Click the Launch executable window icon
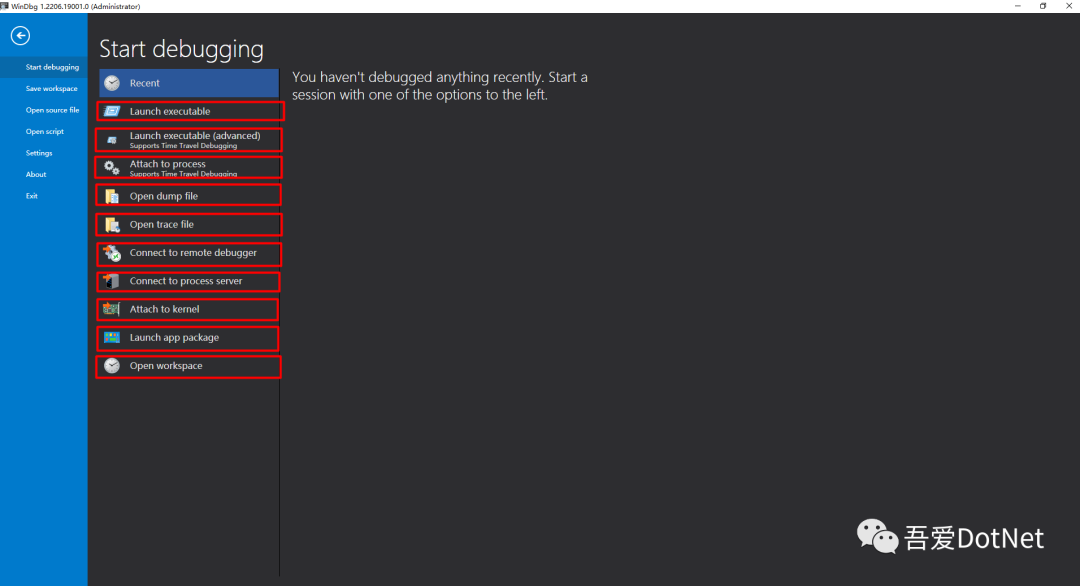 point(112,111)
